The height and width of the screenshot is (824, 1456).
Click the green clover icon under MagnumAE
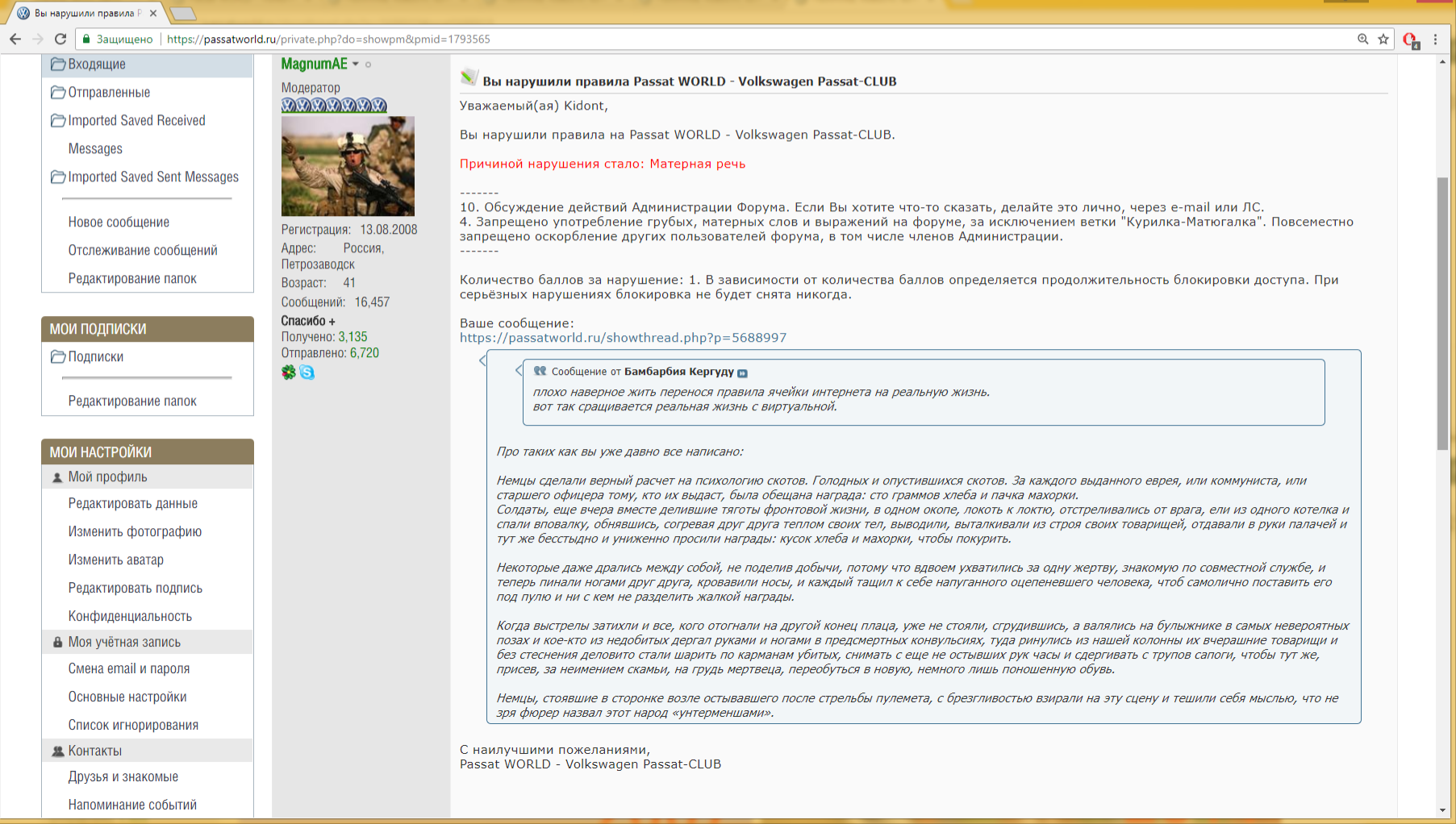point(289,372)
